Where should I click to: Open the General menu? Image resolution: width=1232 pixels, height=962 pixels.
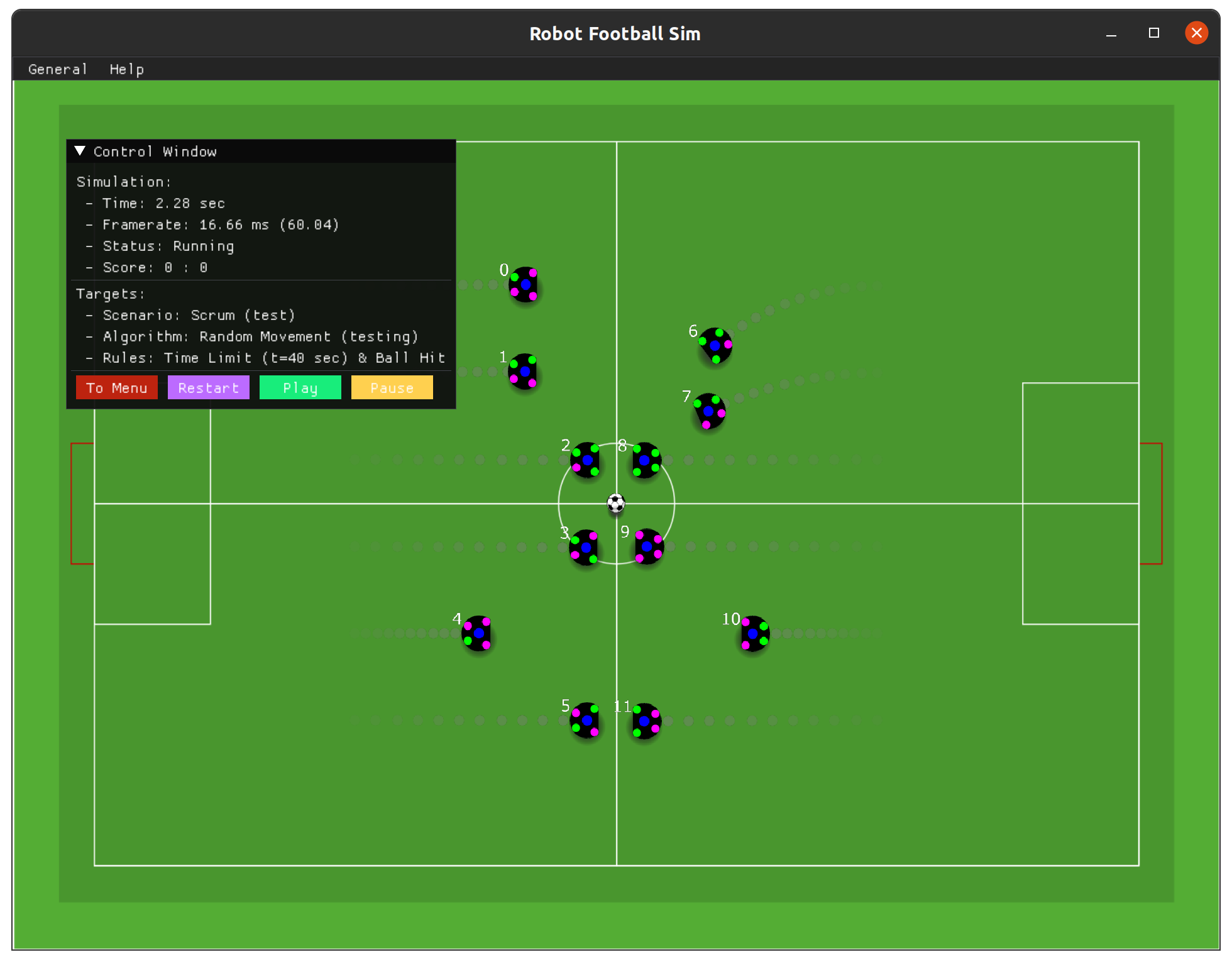(57, 69)
